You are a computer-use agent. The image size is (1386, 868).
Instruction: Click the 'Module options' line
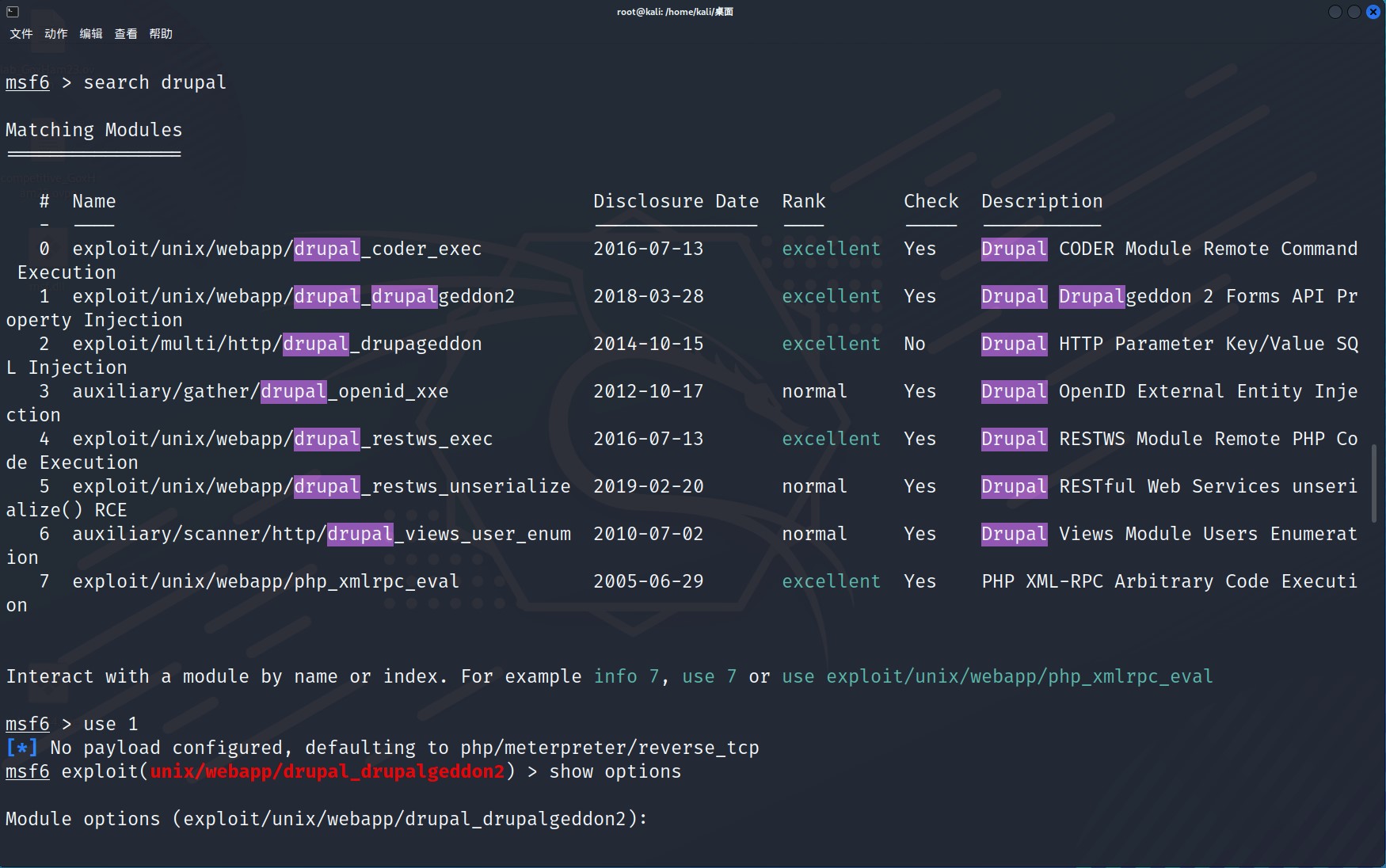pyautogui.click(x=327, y=819)
